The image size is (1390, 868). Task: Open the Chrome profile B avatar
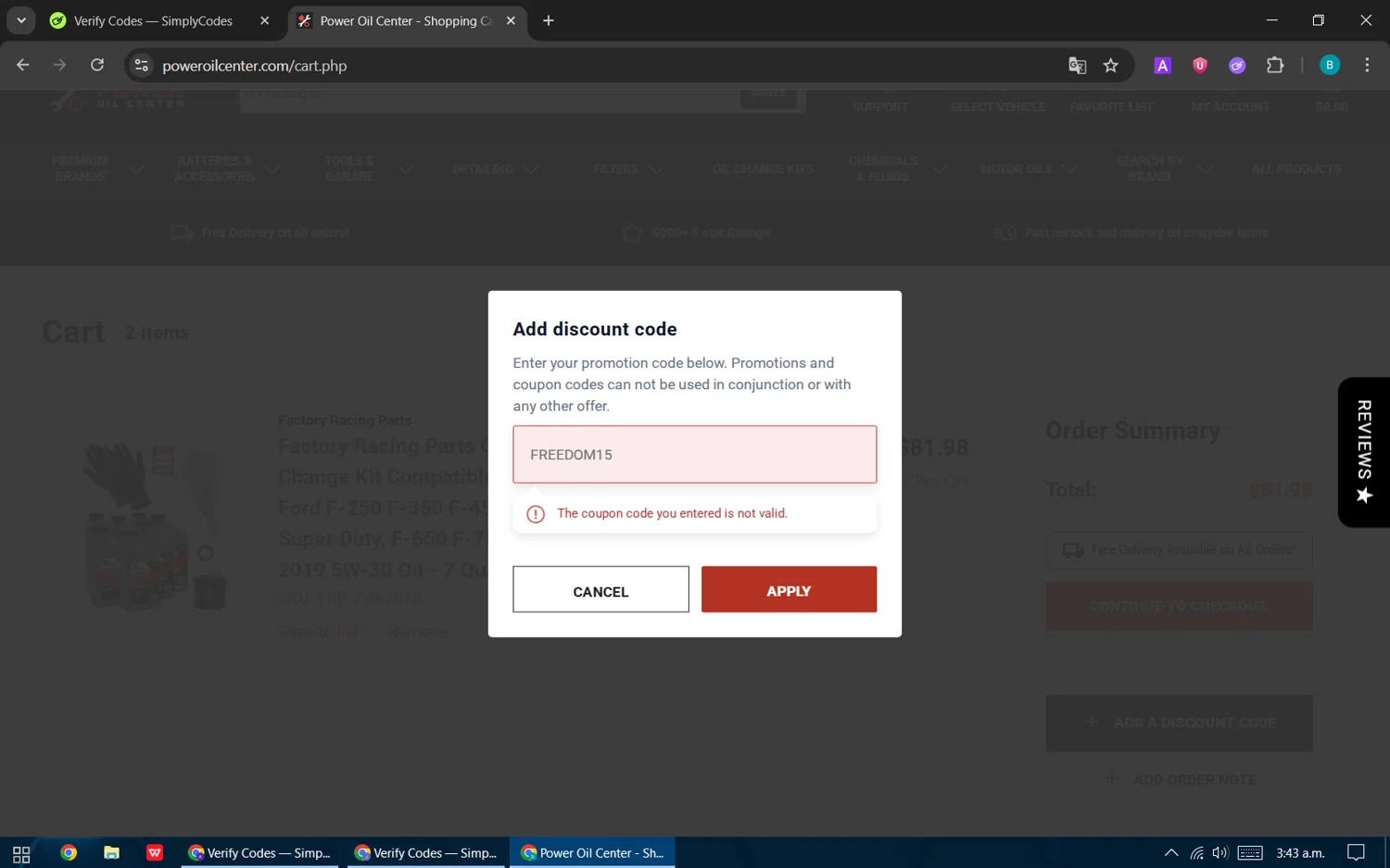tap(1329, 65)
